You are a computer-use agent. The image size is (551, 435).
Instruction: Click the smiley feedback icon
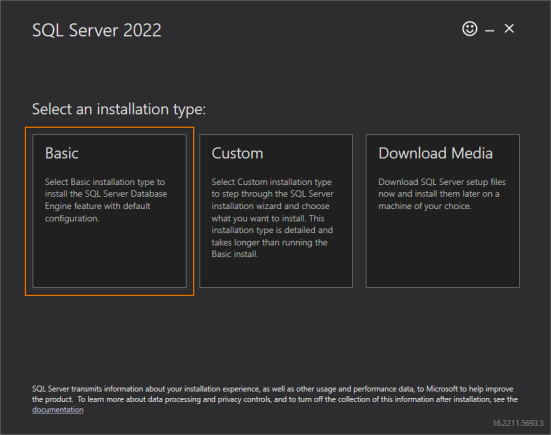[x=469, y=29]
